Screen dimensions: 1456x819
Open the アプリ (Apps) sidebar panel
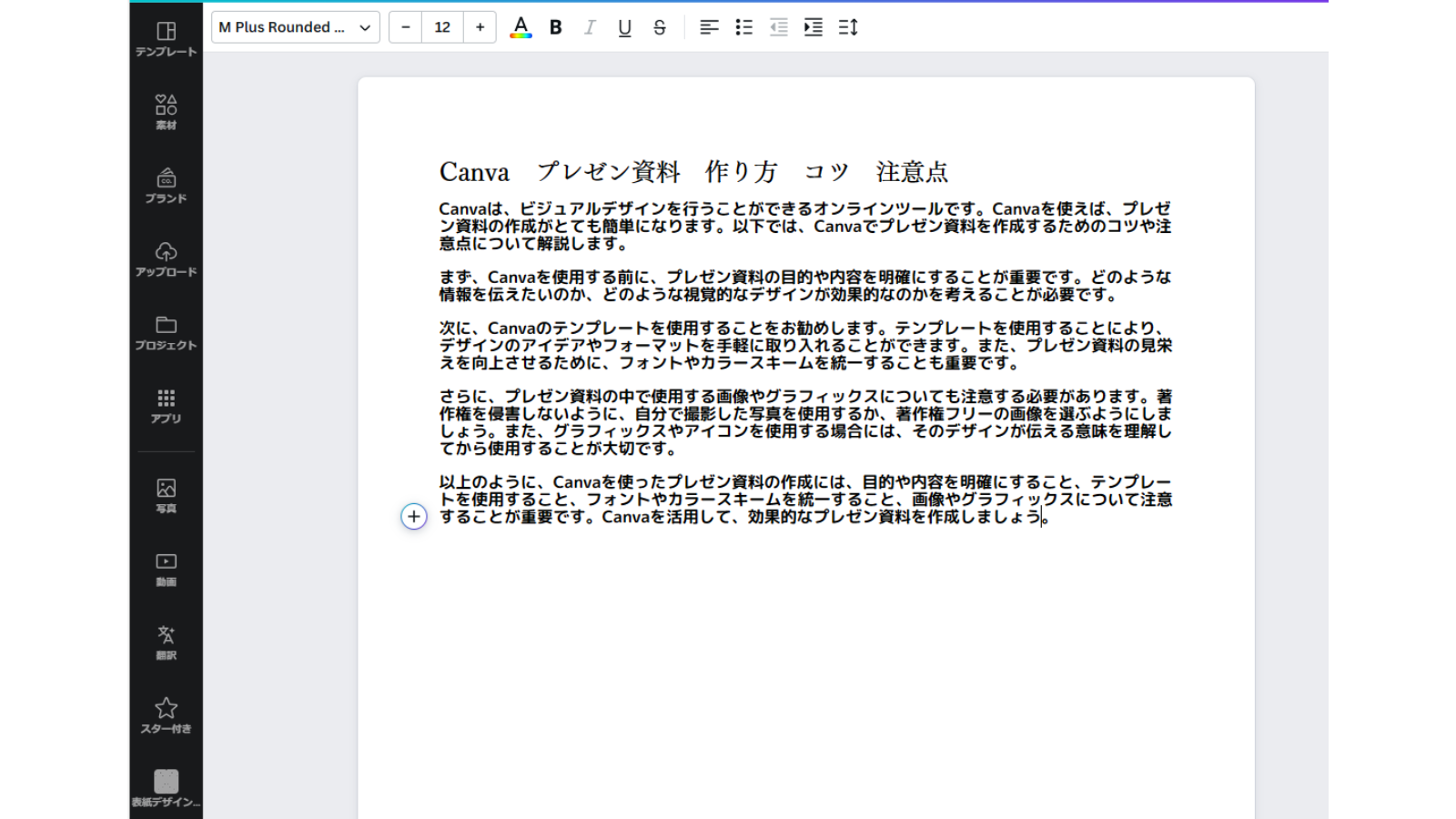[x=166, y=406]
